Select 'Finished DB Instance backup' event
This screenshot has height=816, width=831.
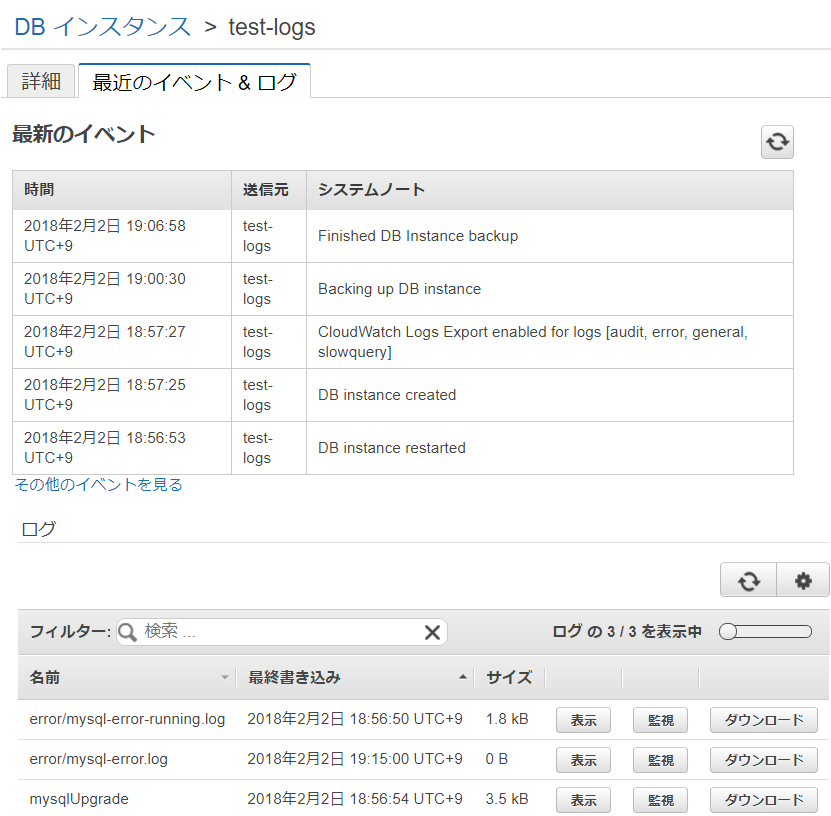coord(418,236)
